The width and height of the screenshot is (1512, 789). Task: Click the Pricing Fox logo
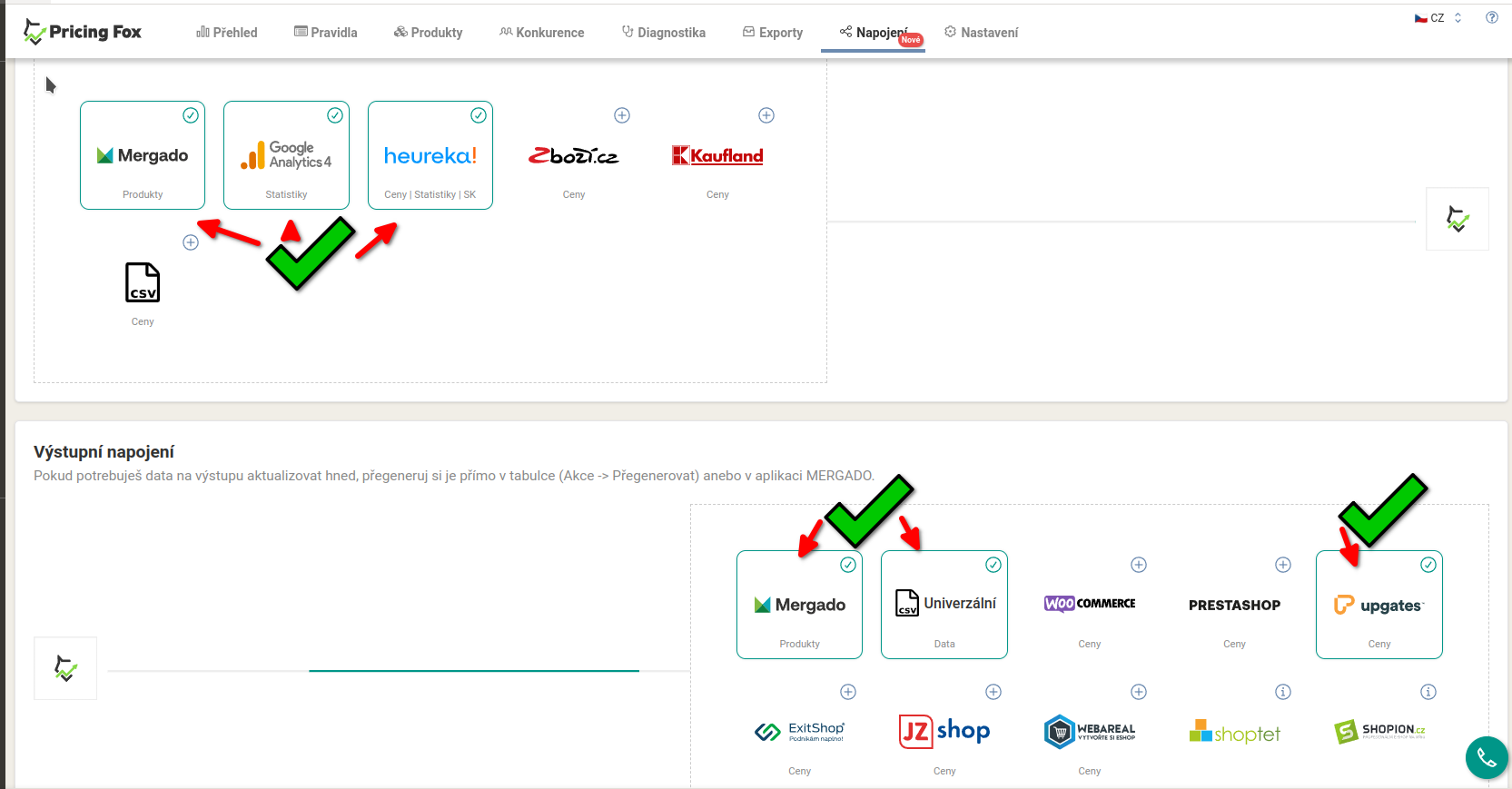83,32
